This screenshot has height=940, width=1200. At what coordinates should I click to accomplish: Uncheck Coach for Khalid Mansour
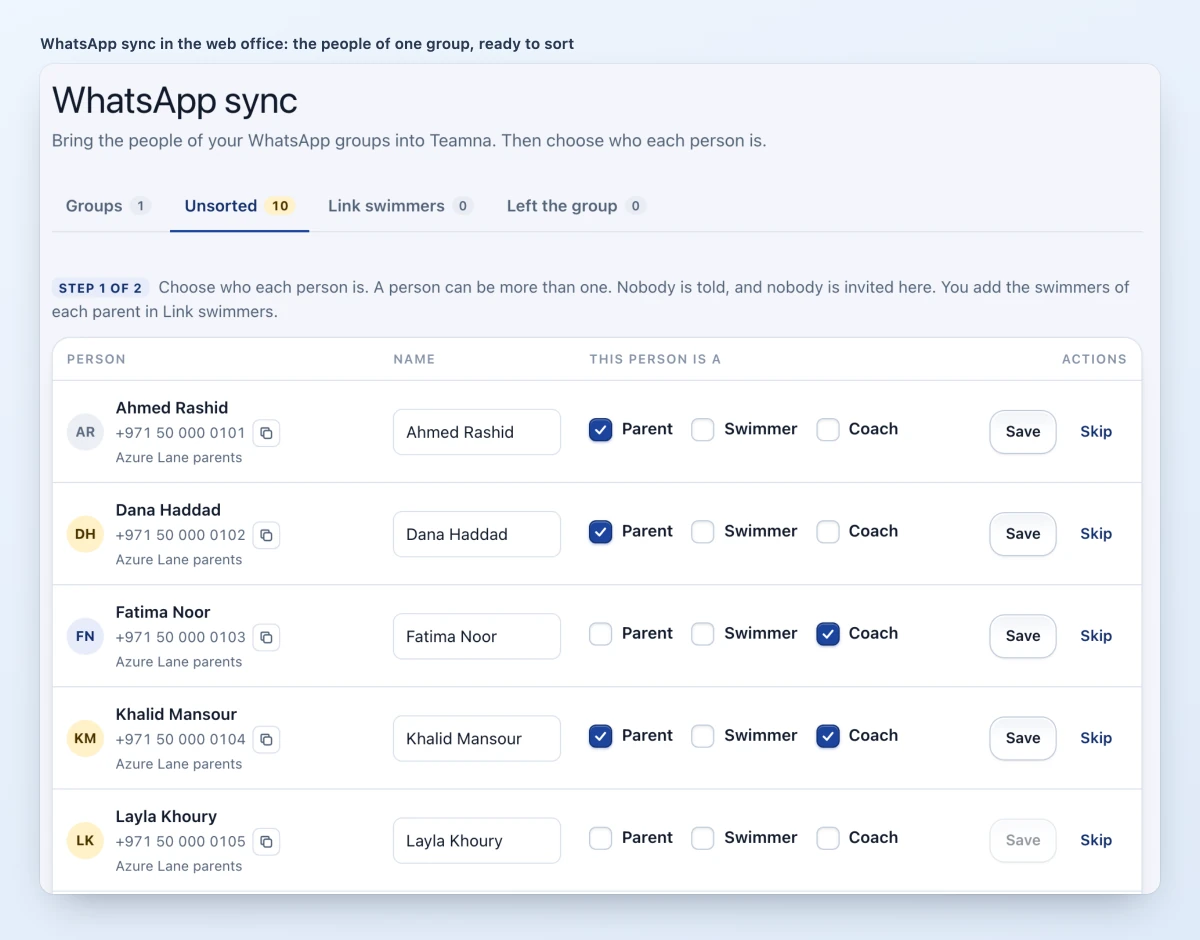(x=828, y=736)
